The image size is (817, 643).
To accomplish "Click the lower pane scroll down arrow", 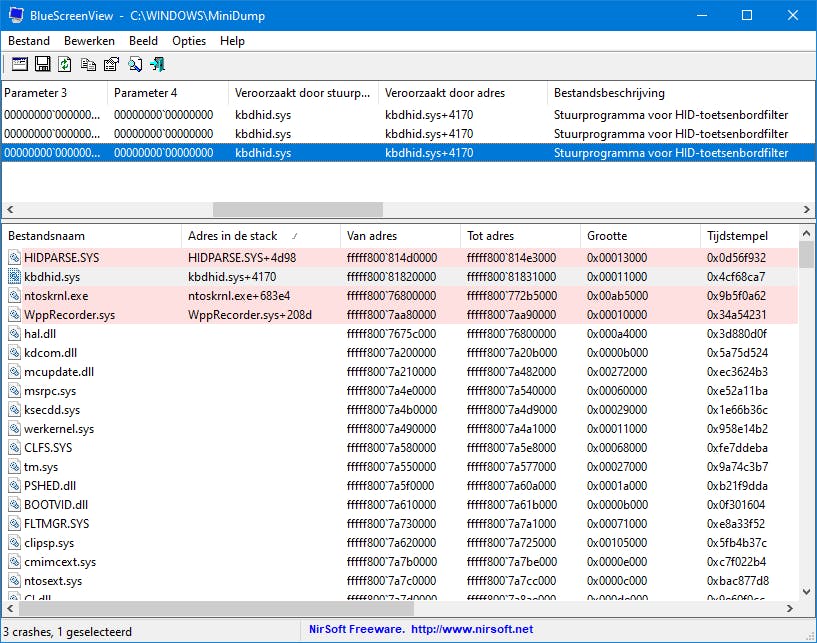I will click(807, 592).
